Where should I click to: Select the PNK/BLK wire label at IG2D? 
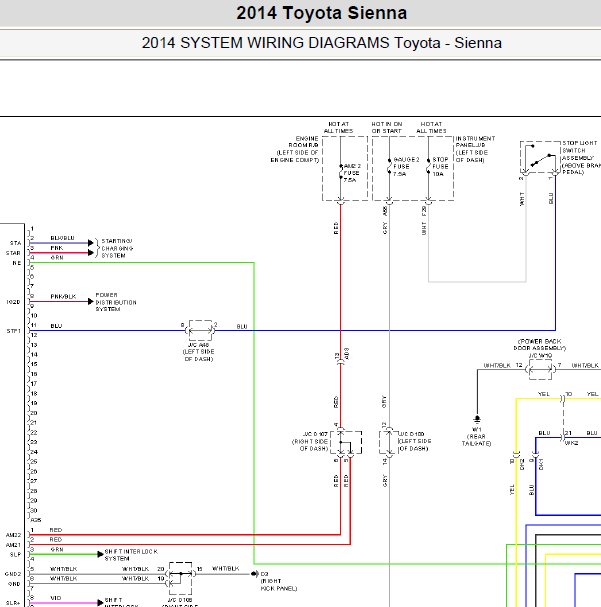click(63, 297)
